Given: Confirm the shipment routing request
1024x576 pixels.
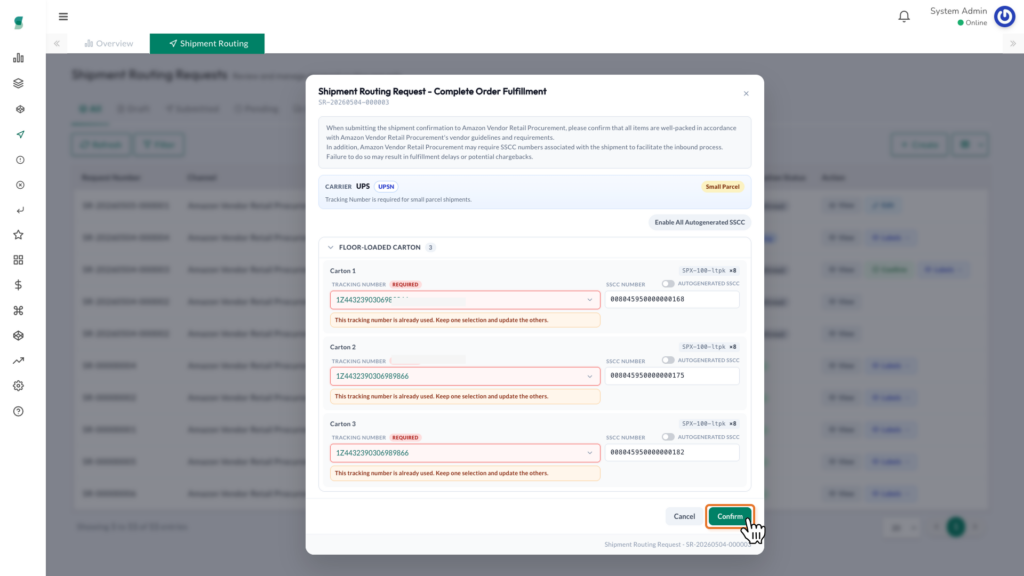Looking at the screenshot, I should pos(729,516).
